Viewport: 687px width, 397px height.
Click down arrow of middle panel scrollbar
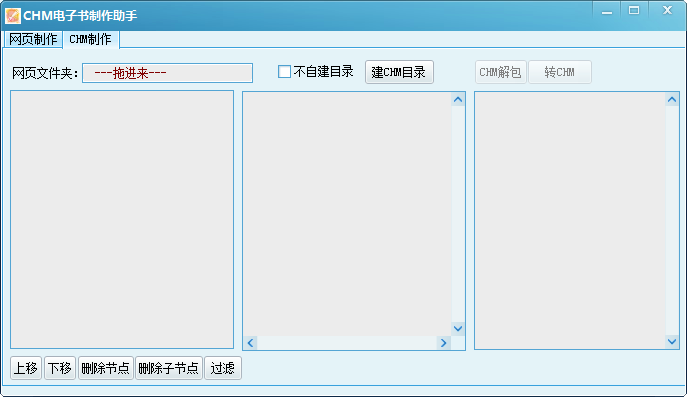[458, 329]
